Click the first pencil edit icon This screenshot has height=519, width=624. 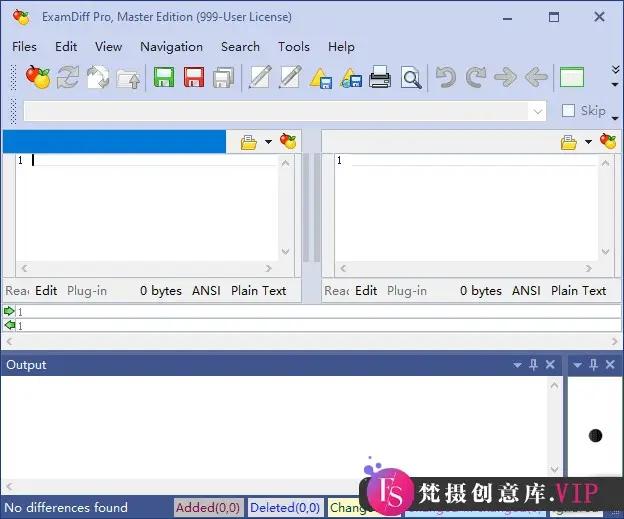pos(260,77)
